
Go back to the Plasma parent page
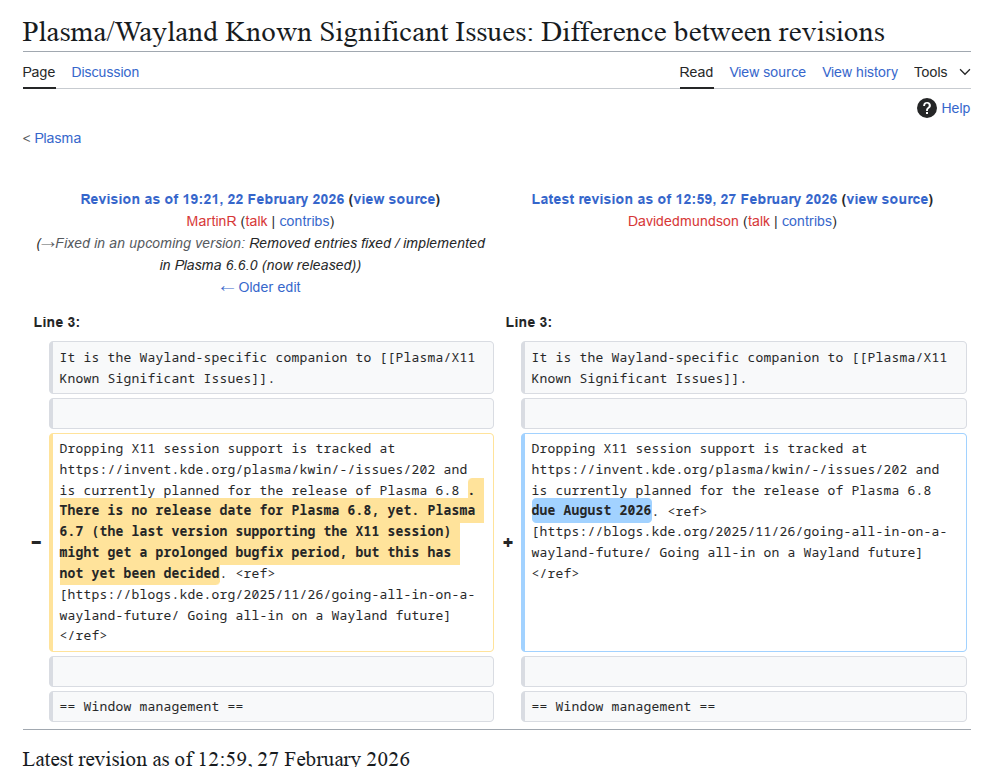58,138
